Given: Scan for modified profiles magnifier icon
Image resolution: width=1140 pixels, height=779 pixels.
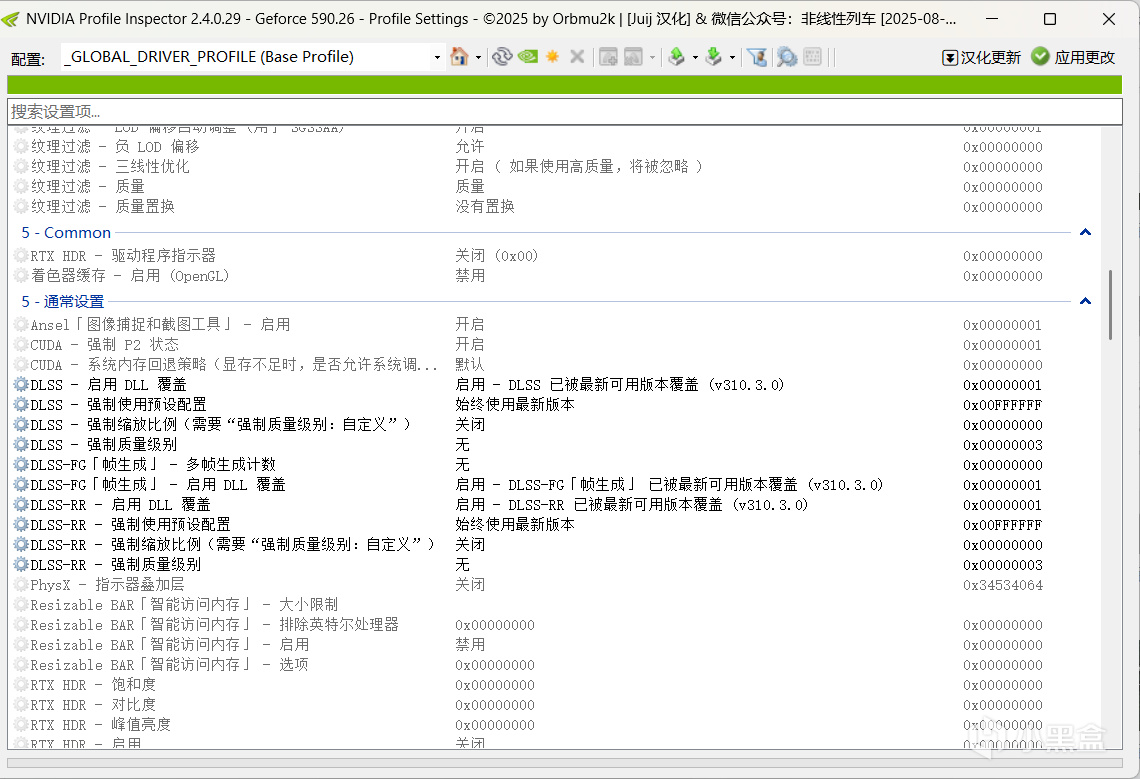Looking at the screenshot, I should pos(787,56).
